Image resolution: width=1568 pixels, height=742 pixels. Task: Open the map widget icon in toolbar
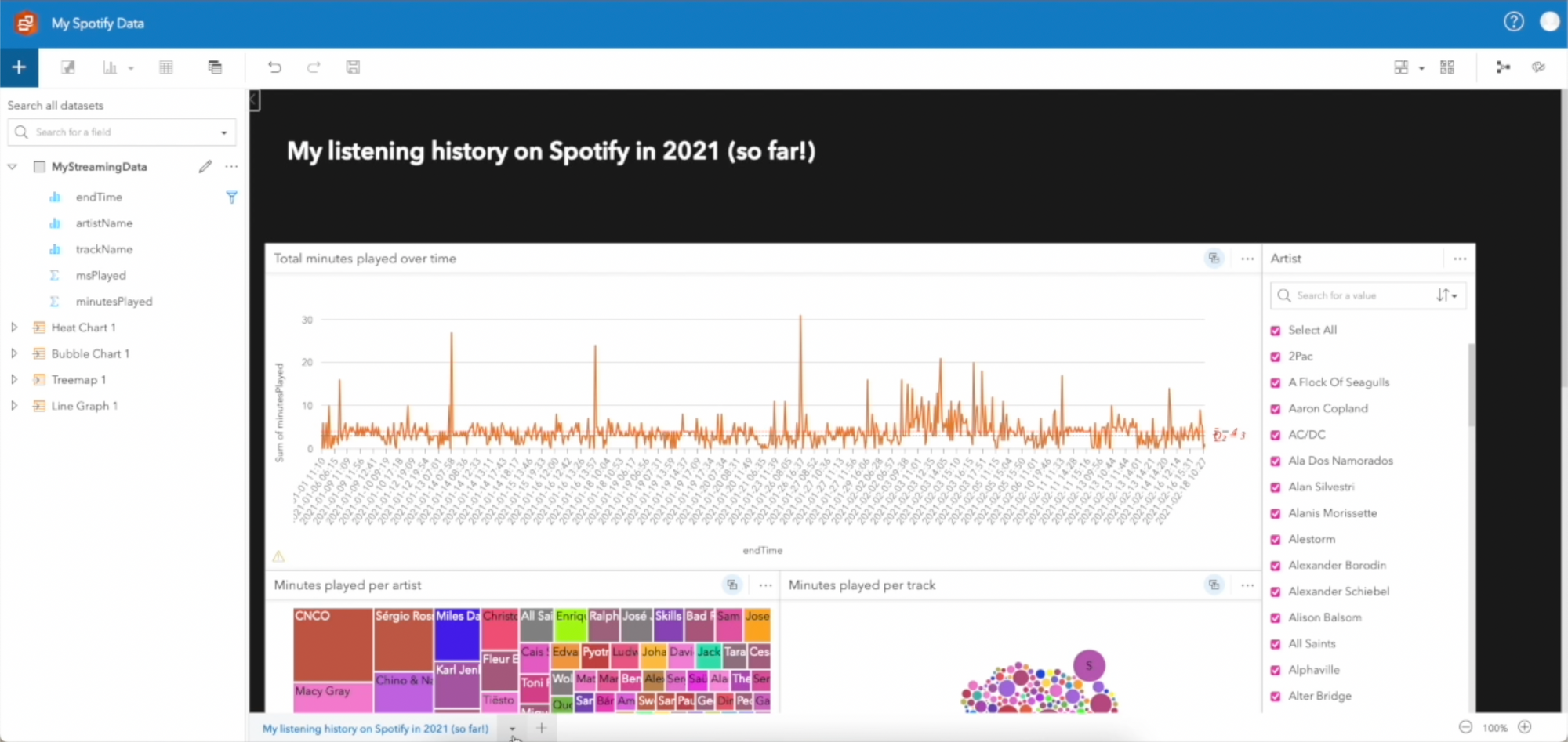[68, 67]
